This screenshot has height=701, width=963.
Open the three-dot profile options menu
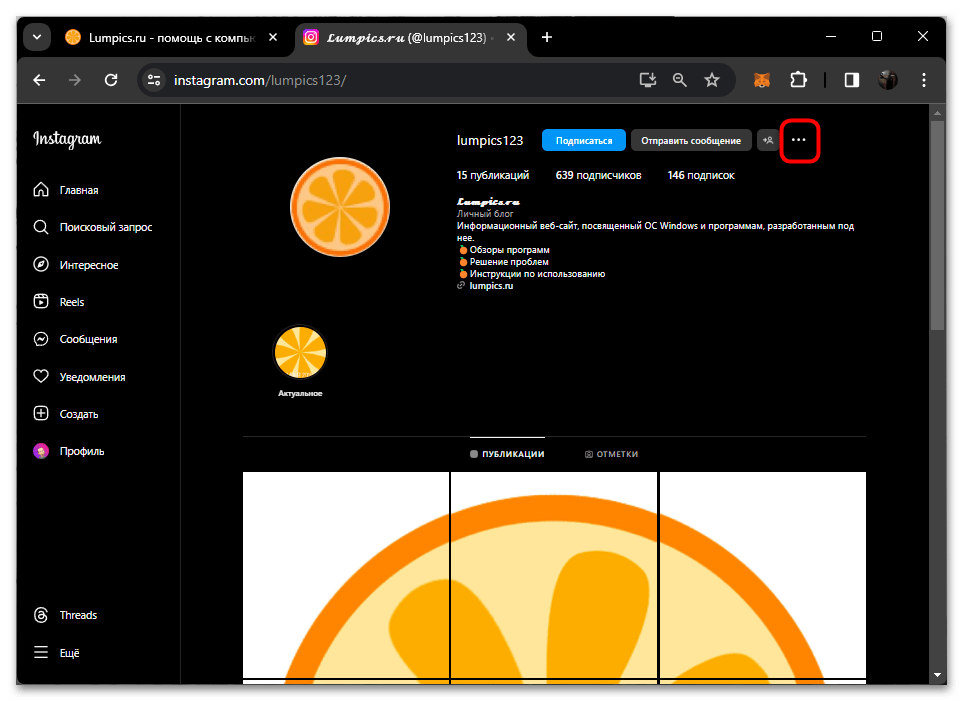click(798, 140)
